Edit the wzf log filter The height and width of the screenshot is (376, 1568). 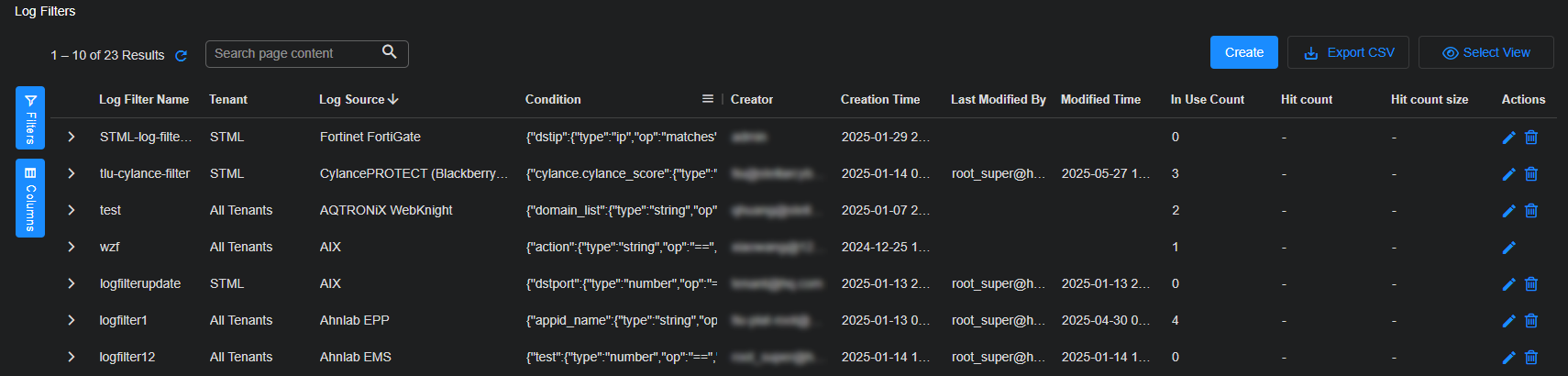pyautogui.click(x=1508, y=248)
